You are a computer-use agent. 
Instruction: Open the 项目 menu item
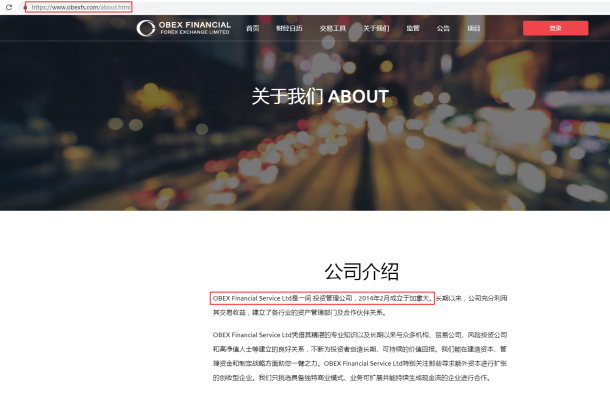(x=473, y=28)
